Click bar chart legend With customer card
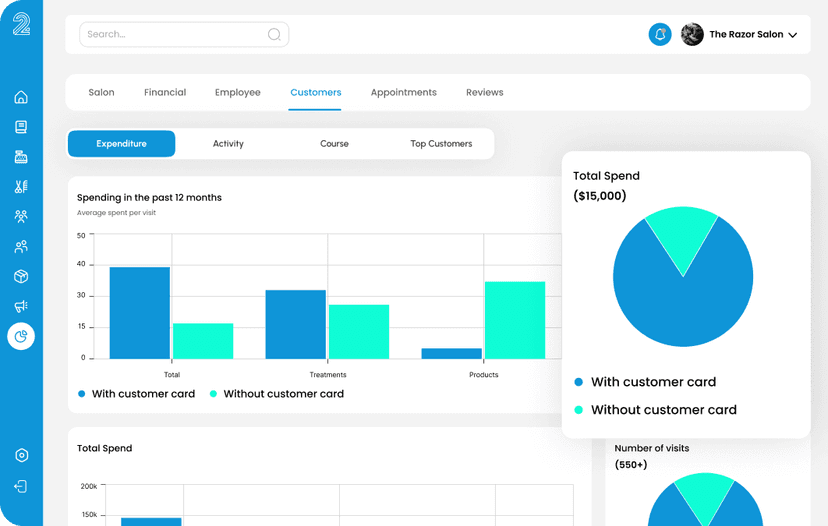The height and width of the screenshot is (526, 828). coord(137,394)
